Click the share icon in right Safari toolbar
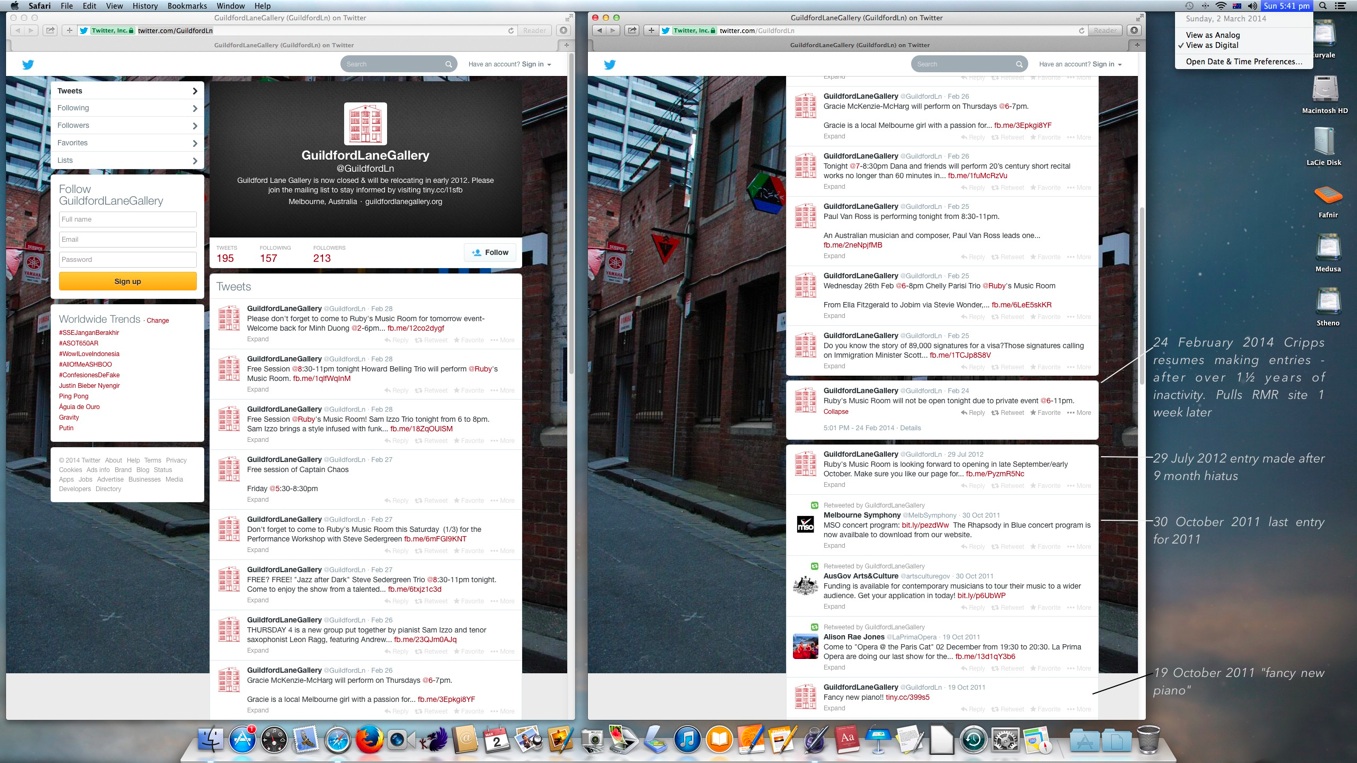The width and height of the screenshot is (1357, 763). click(632, 30)
